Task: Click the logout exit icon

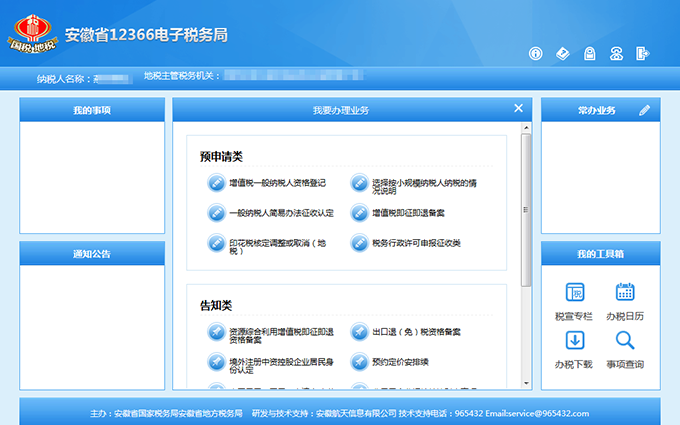Action: (x=643, y=53)
